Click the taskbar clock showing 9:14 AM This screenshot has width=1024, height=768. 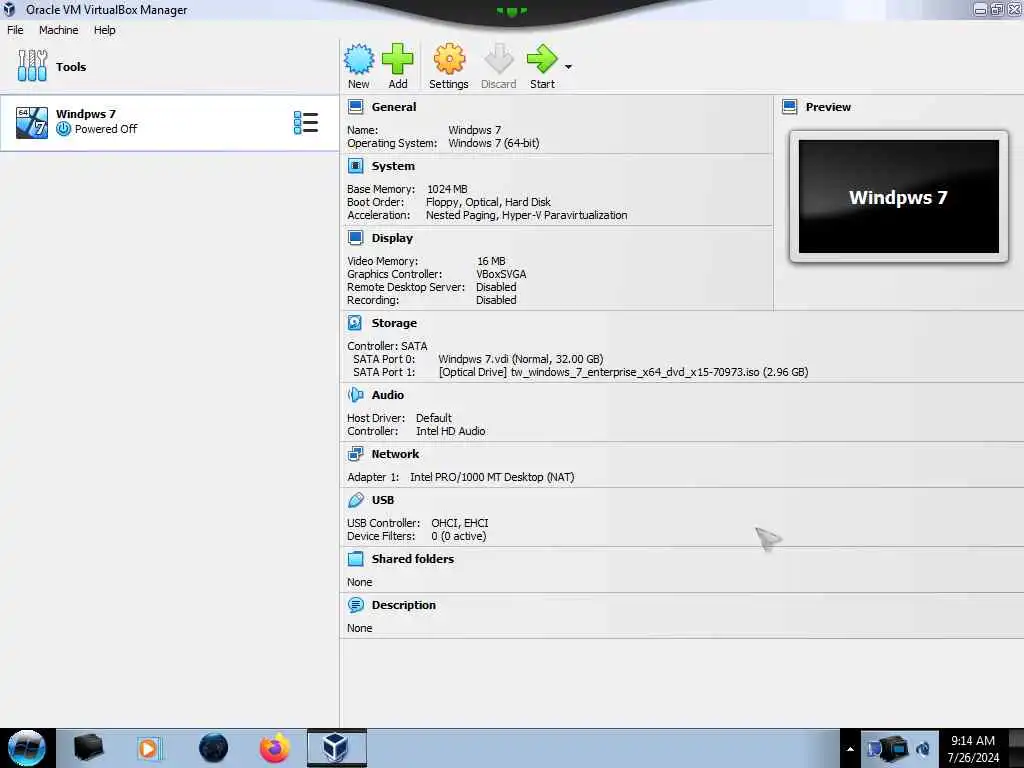[973, 748]
